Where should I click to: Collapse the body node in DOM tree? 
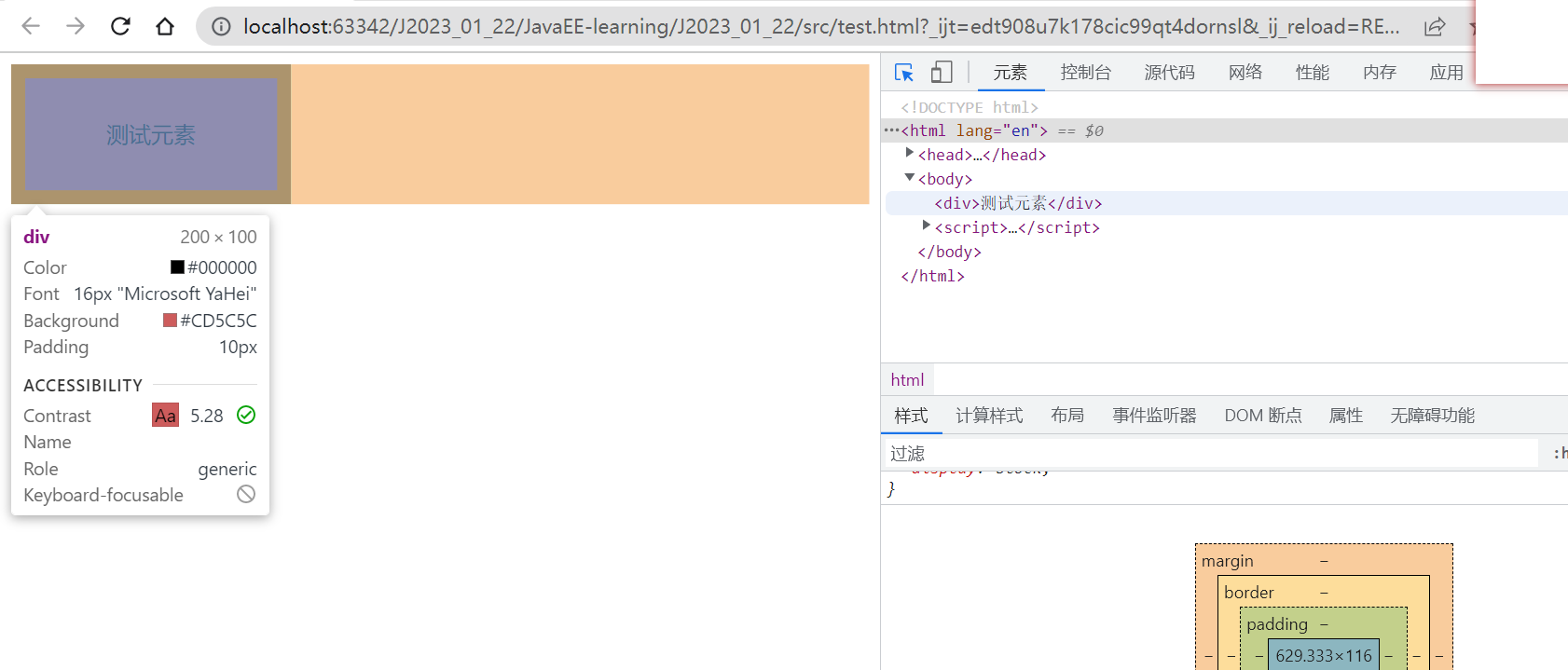click(x=910, y=177)
